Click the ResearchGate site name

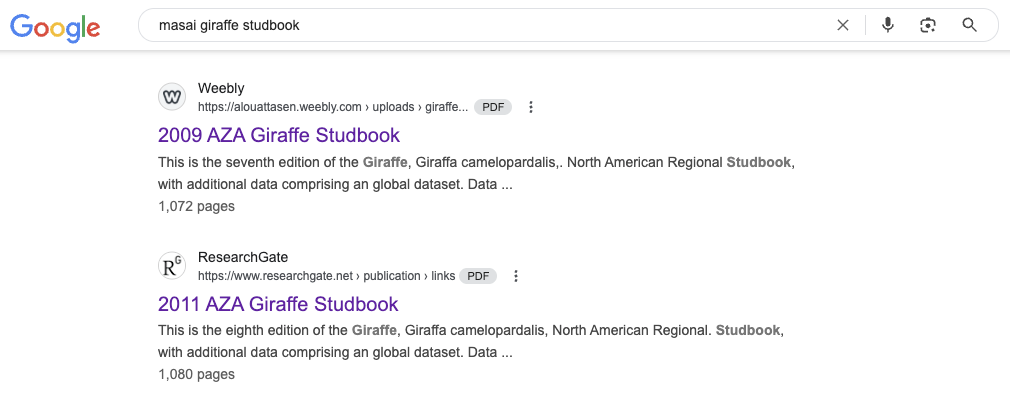click(243, 257)
